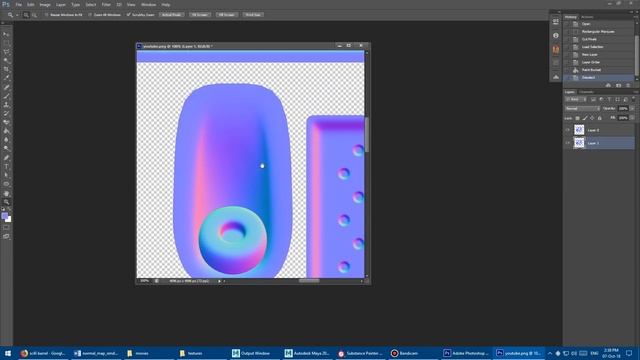Viewport: 640px width, 360px height.
Task: Set the foreground color swatch
Action: 4,215
